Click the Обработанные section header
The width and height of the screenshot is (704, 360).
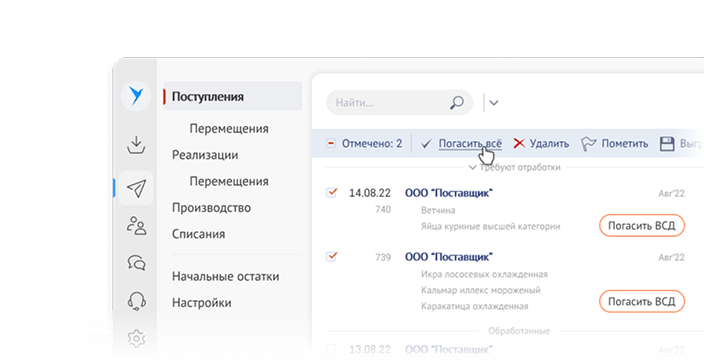coord(519,331)
